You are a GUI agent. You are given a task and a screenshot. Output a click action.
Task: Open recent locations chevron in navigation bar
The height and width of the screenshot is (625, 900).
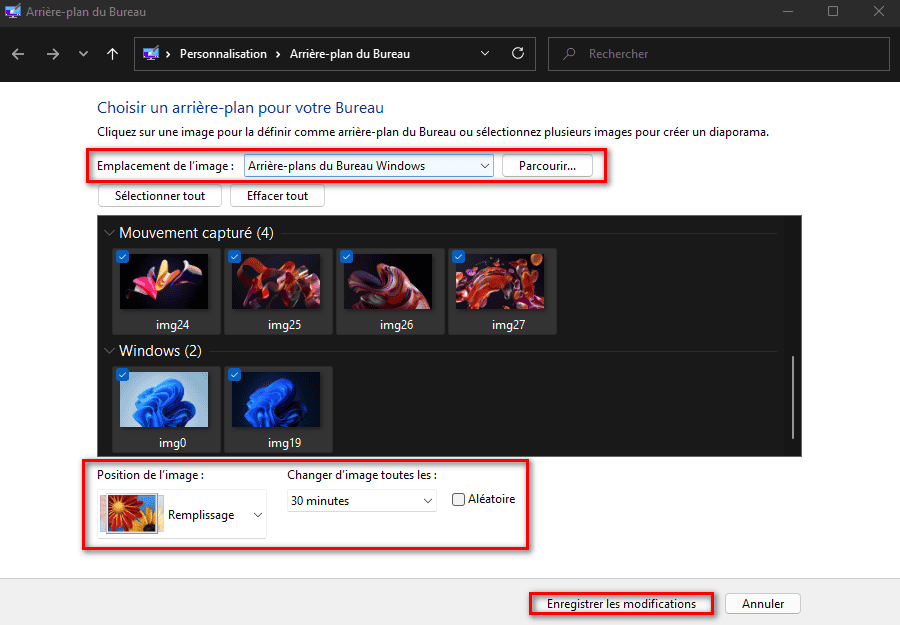pos(83,54)
